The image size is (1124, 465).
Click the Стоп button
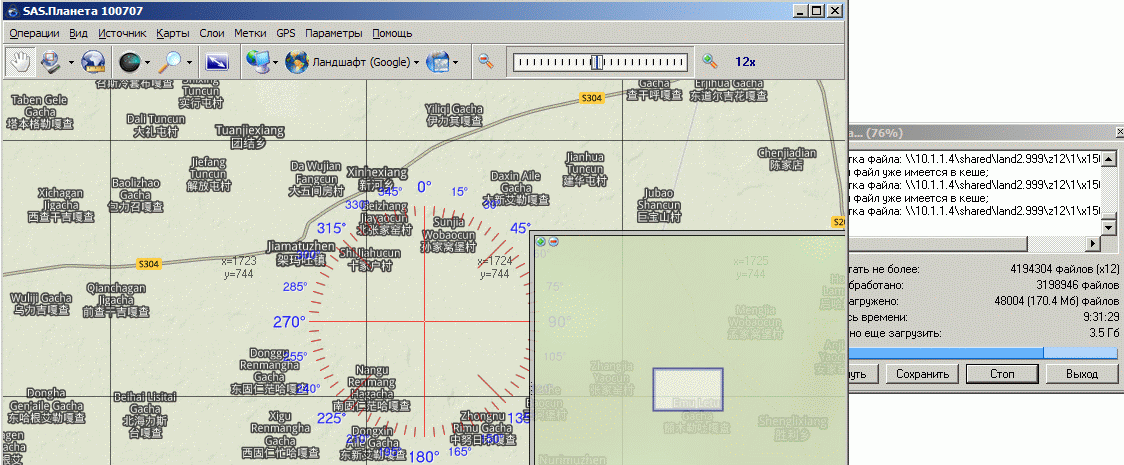pyautogui.click(x=1001, y=374)
